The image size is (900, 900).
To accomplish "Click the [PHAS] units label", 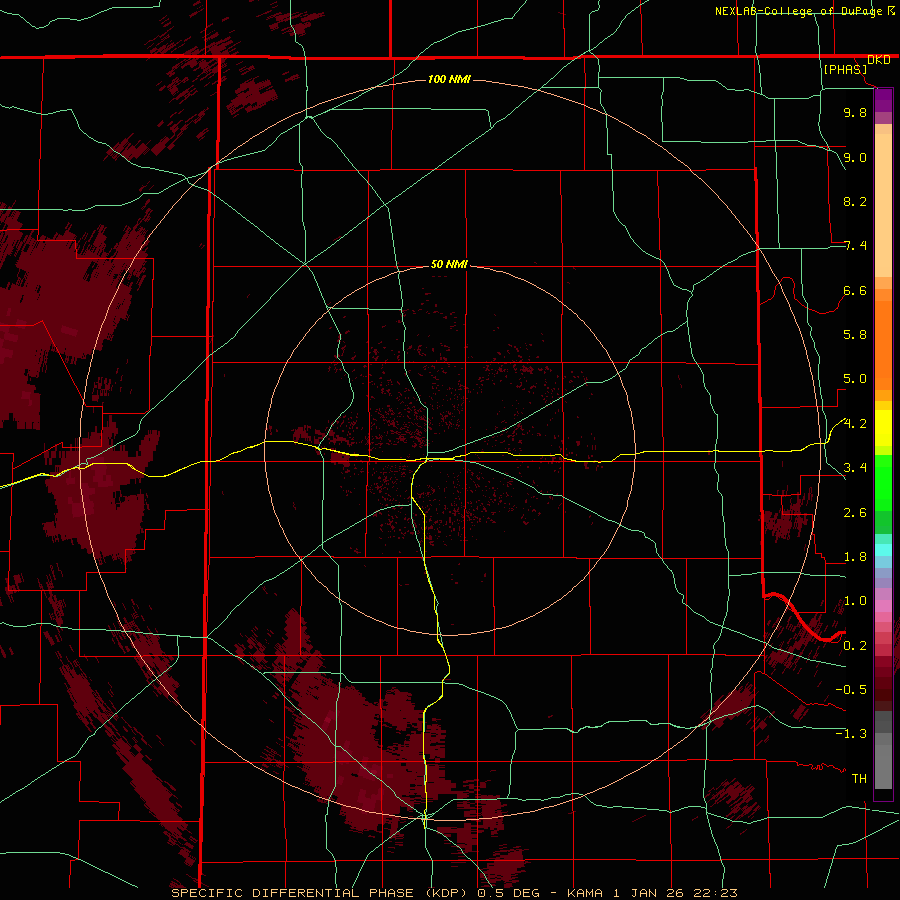I will (845, 69).
